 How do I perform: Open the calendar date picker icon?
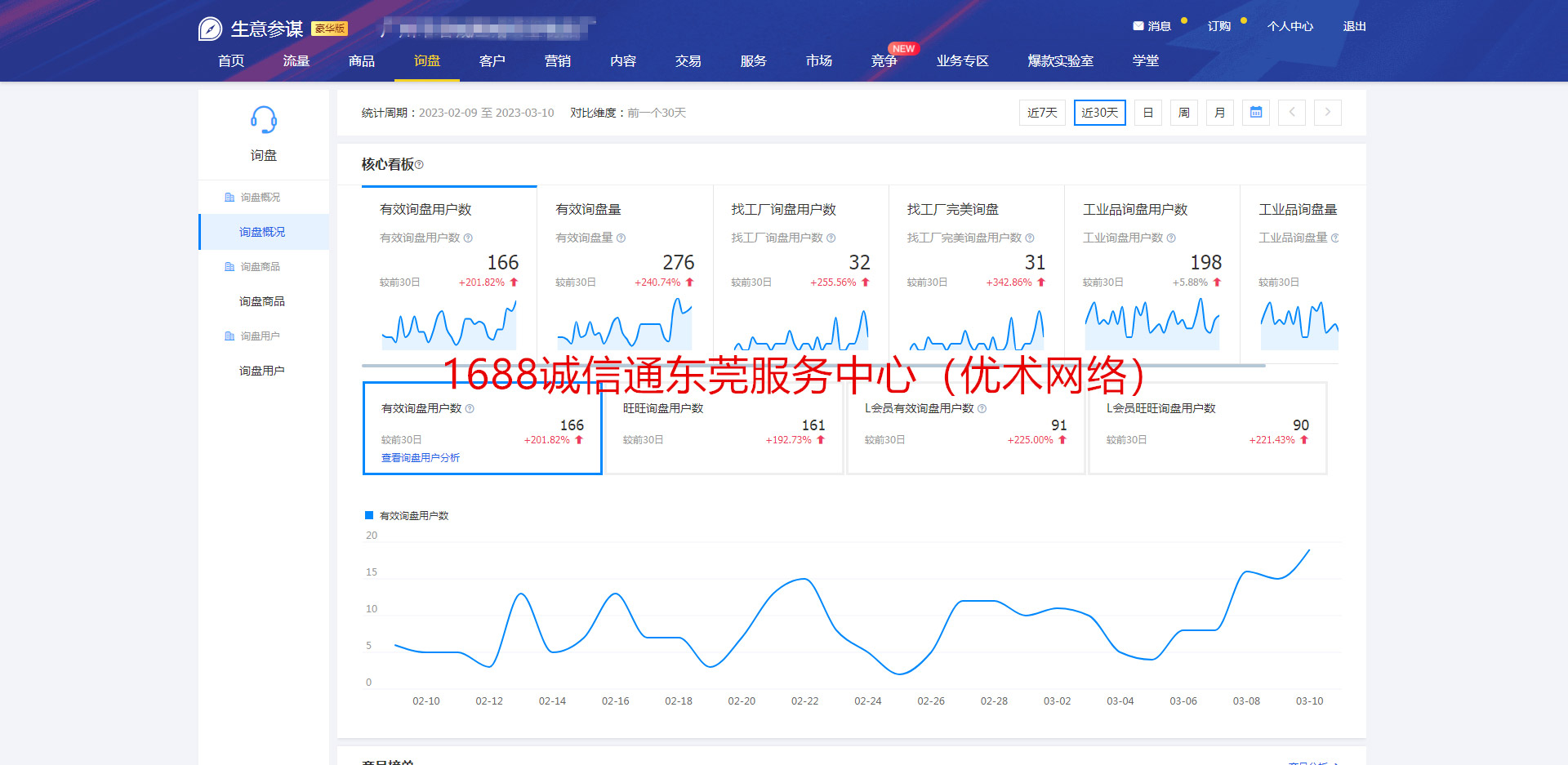(1256, 113)
